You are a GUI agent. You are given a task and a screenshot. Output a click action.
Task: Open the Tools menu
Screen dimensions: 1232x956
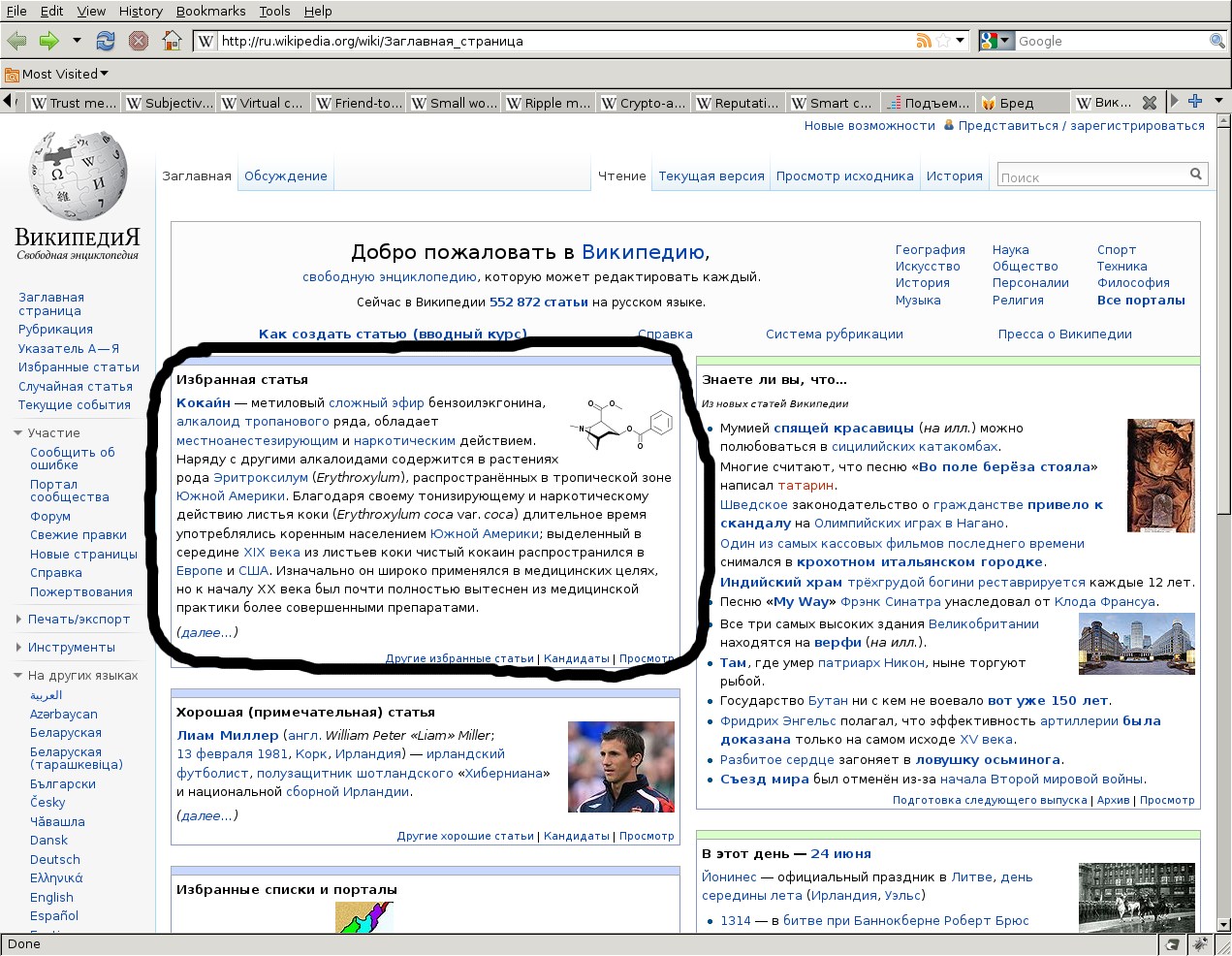(x=274, y=11)
